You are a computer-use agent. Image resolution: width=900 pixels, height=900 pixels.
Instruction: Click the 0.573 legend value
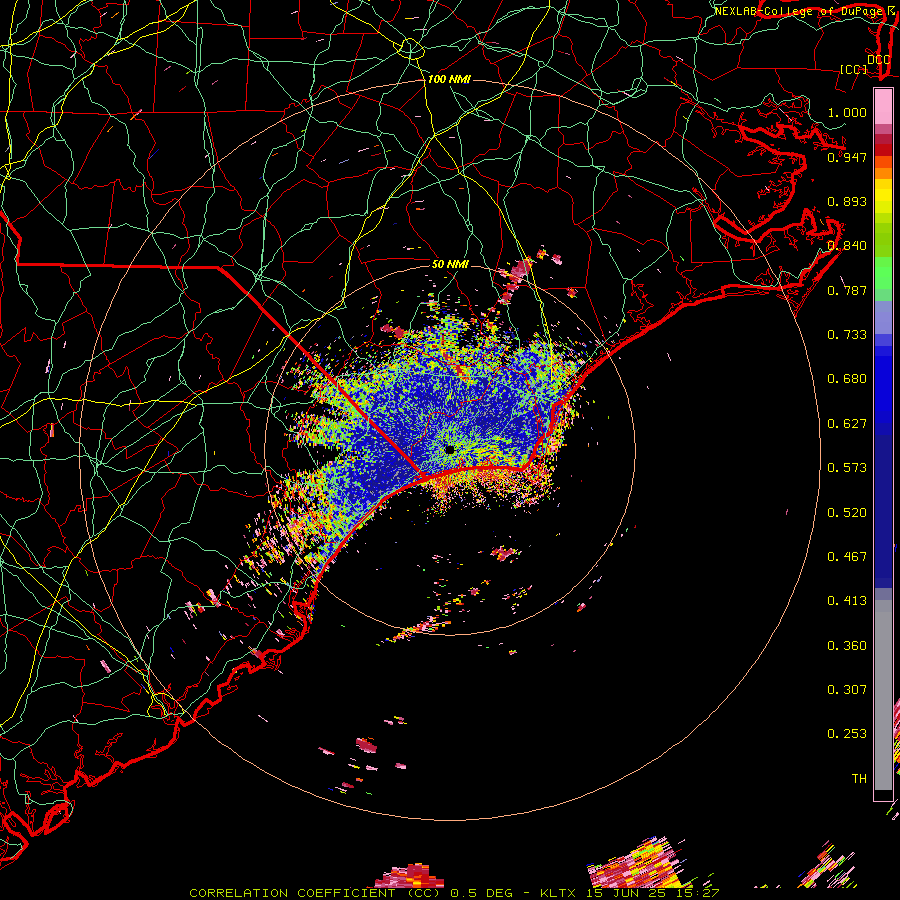(x=847, y=468)
